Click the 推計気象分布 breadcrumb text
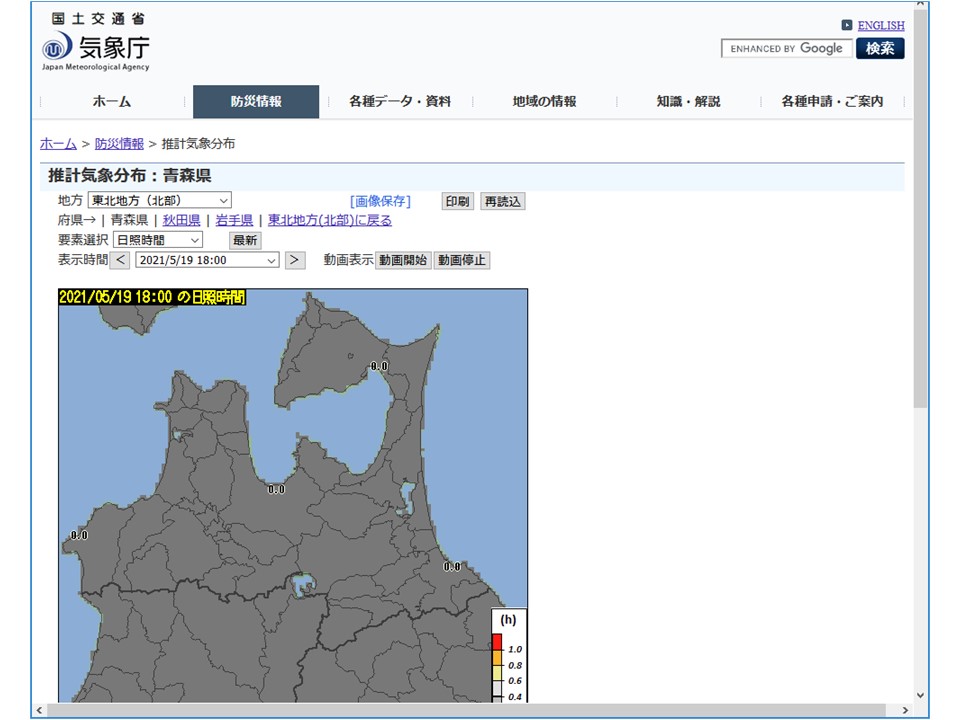 pos(198,144)
